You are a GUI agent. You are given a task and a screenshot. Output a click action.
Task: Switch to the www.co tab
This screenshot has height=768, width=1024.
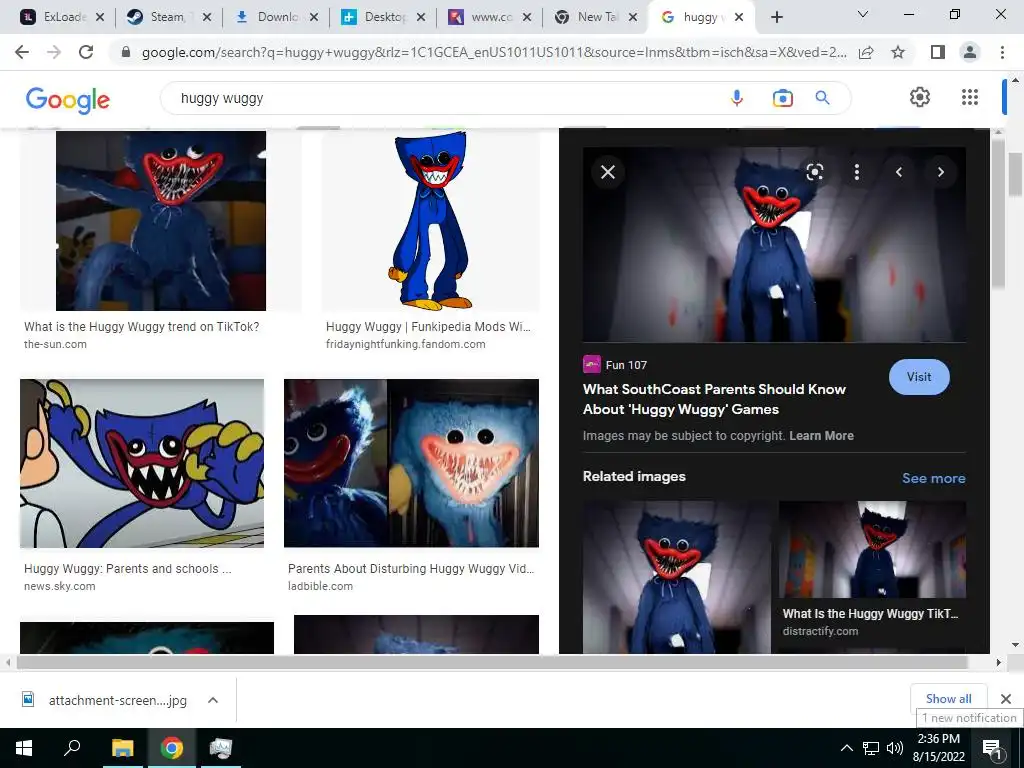pyautogui.click(x=481, y=17)
